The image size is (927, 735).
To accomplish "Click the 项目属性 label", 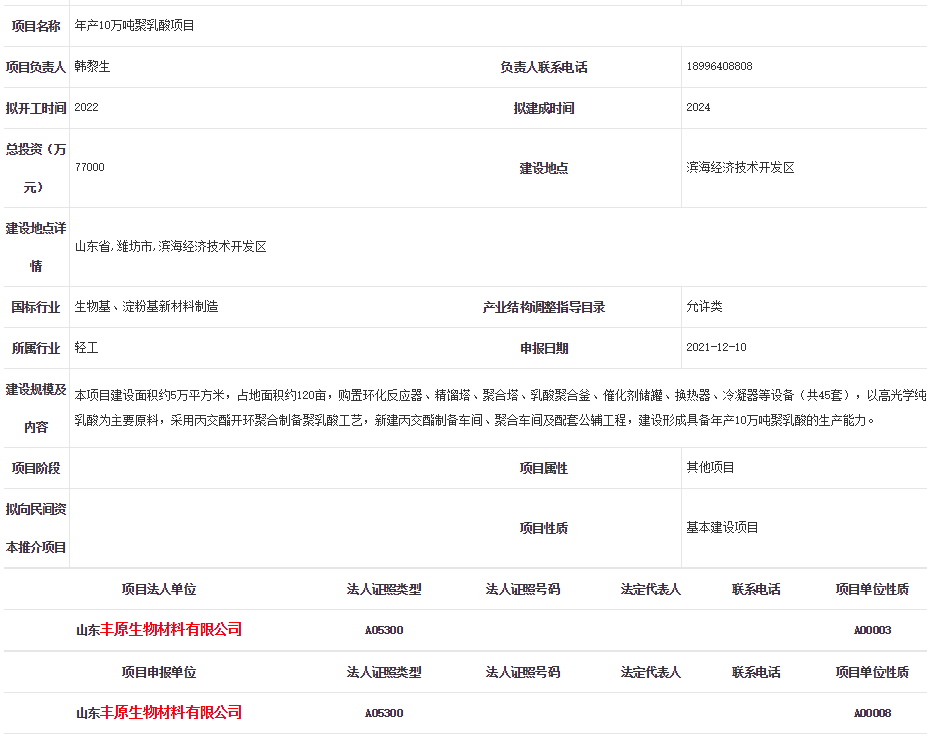I will click(544, 468).
